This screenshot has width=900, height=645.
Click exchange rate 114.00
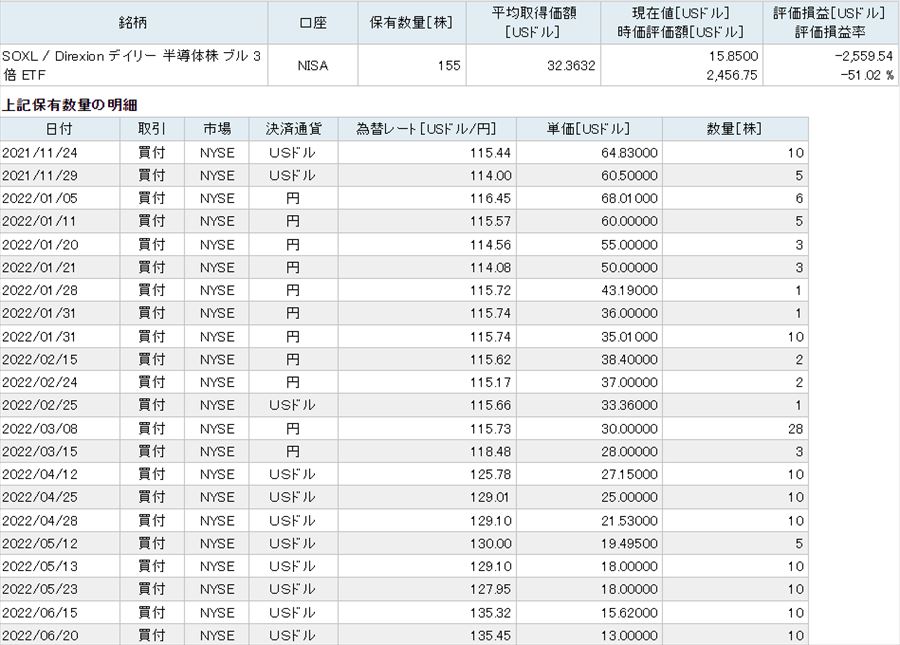click(x=490, y=176)
